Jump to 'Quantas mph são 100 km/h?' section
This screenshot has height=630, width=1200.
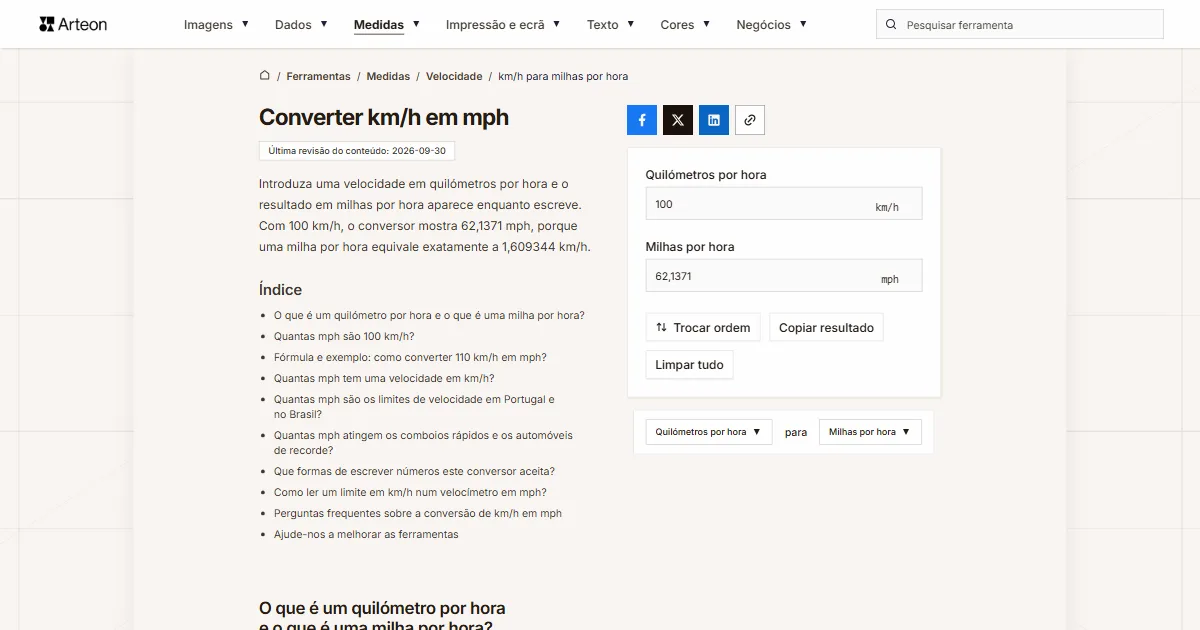click(x=344, y=336)
